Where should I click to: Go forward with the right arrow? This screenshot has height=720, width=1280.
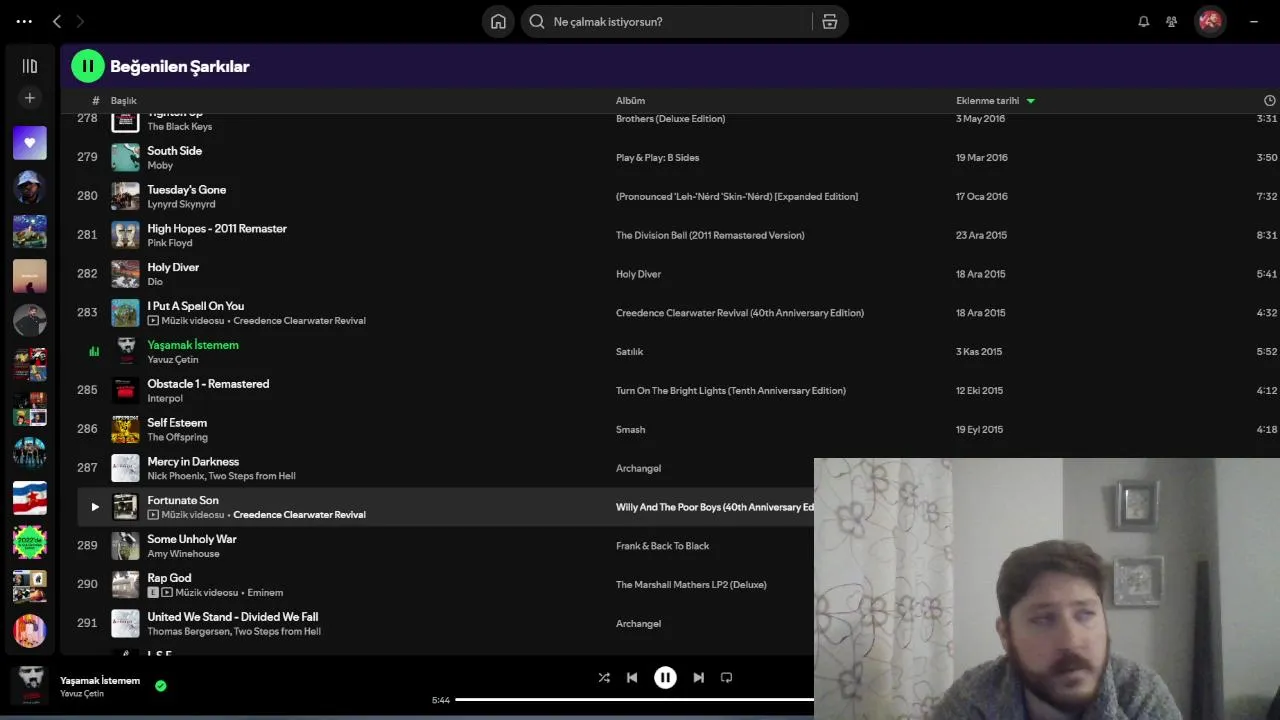81,21
